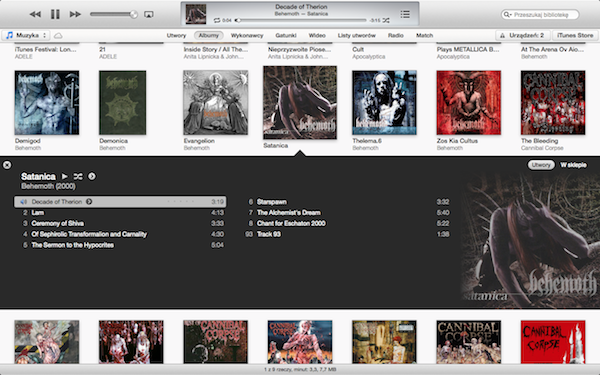Screen dimensions: 600x375
Task: Select the Demonica album cover
Action: coord(122,103)
